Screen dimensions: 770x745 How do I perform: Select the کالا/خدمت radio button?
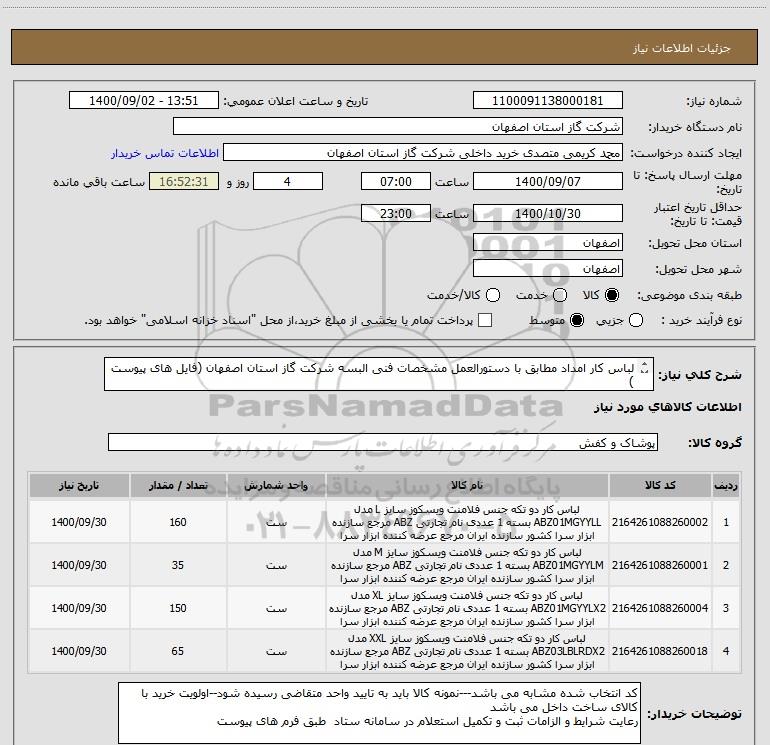point(493,295)
